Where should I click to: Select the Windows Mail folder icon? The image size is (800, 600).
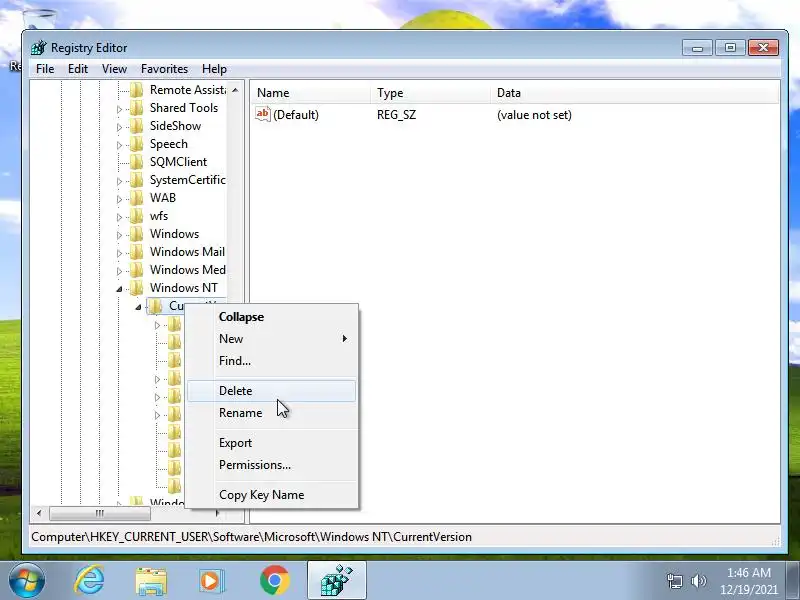coord(136,252)
